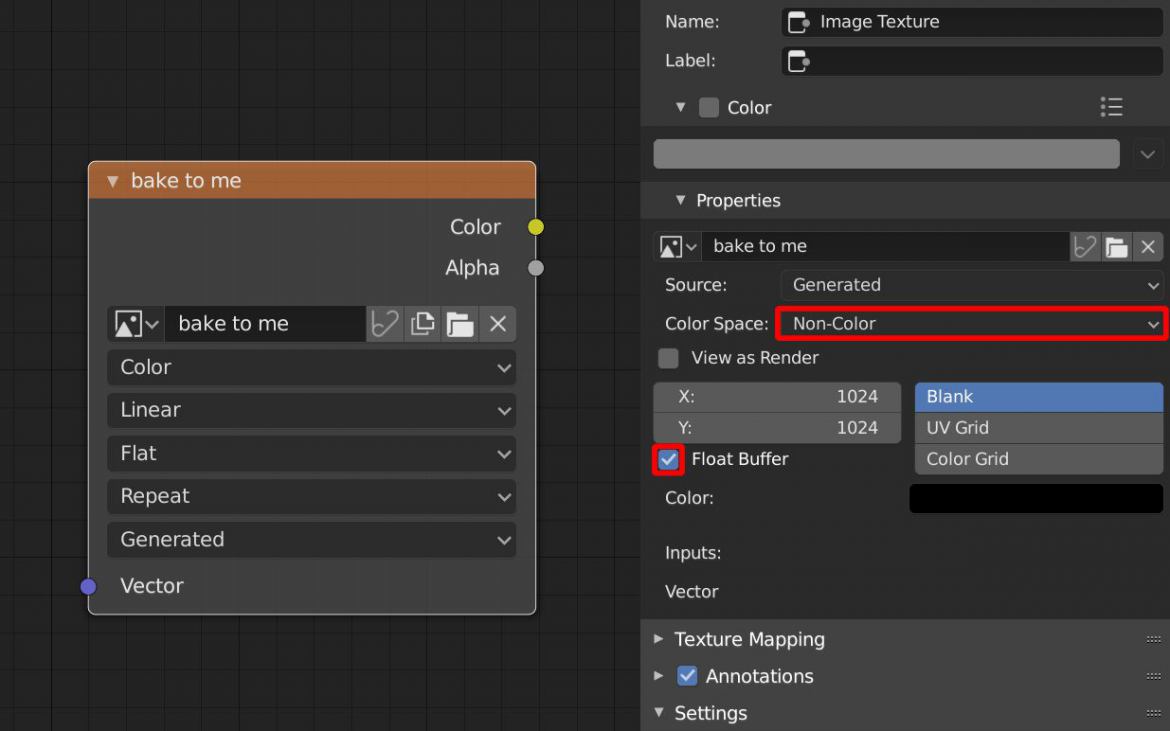This screenshot has height=731, width=1170.
Task: Click the fake user icon in the node
Action: point(385,324)
